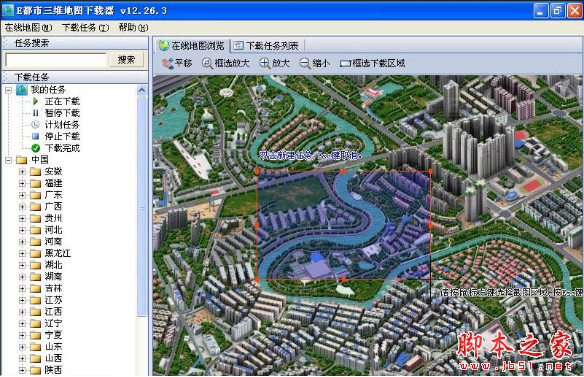
Task: Click the 我的任务 globe icon
Action: pyautogui.click(x=22, y=90)
